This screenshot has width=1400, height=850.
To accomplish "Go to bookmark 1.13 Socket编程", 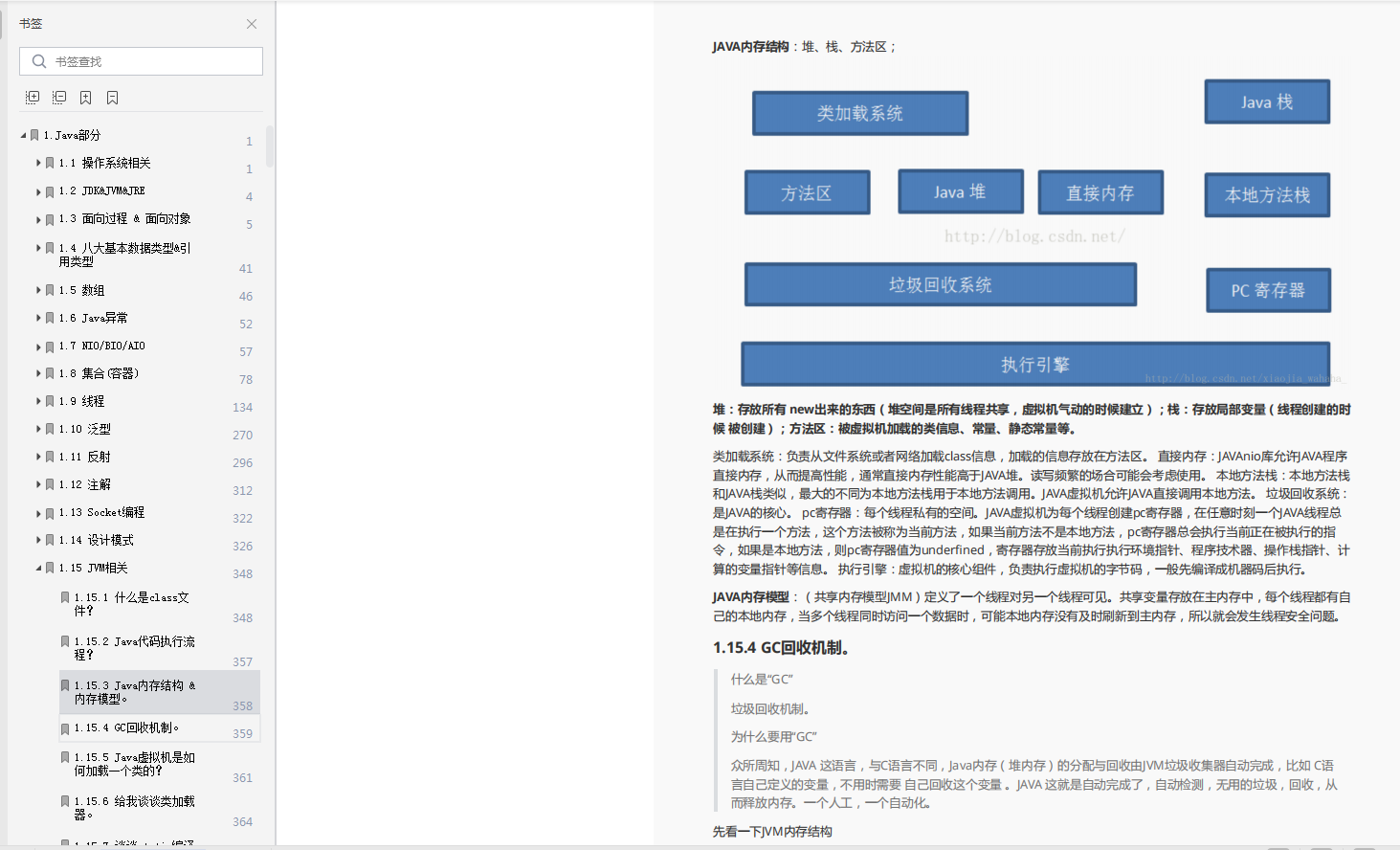I will click(101, 512).
